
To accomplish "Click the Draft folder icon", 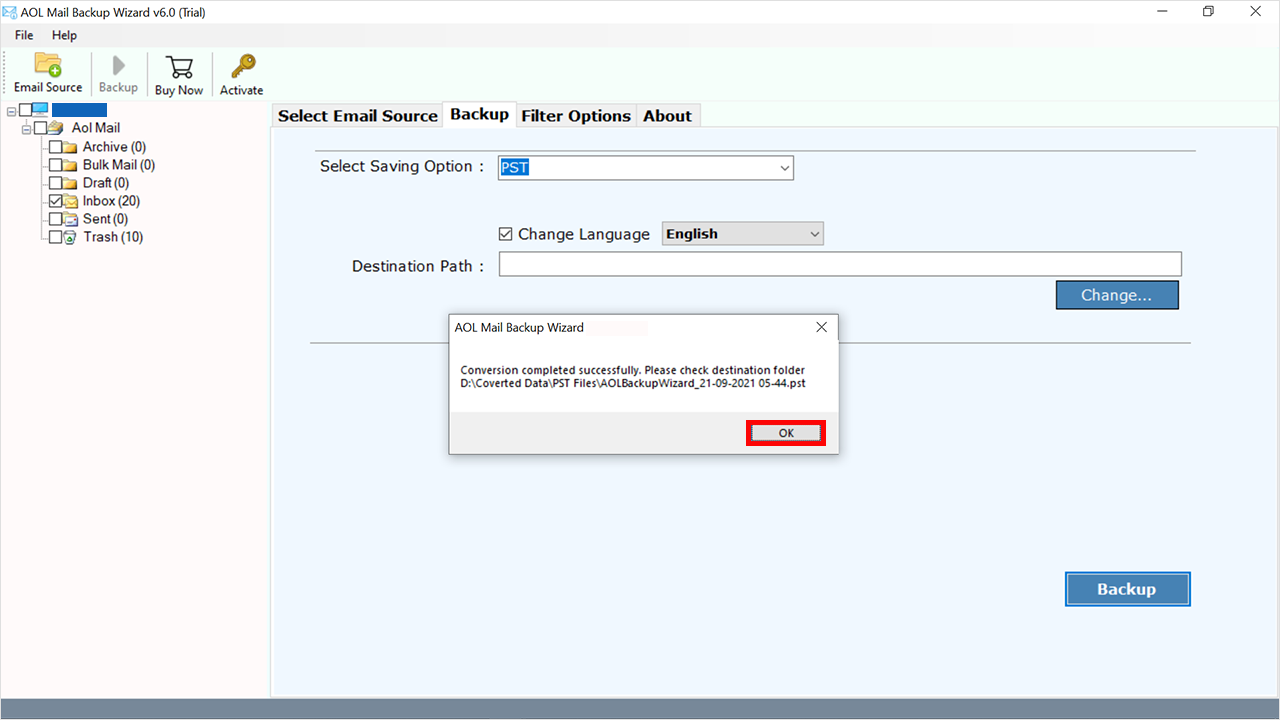I will click(x=70, y=183).
